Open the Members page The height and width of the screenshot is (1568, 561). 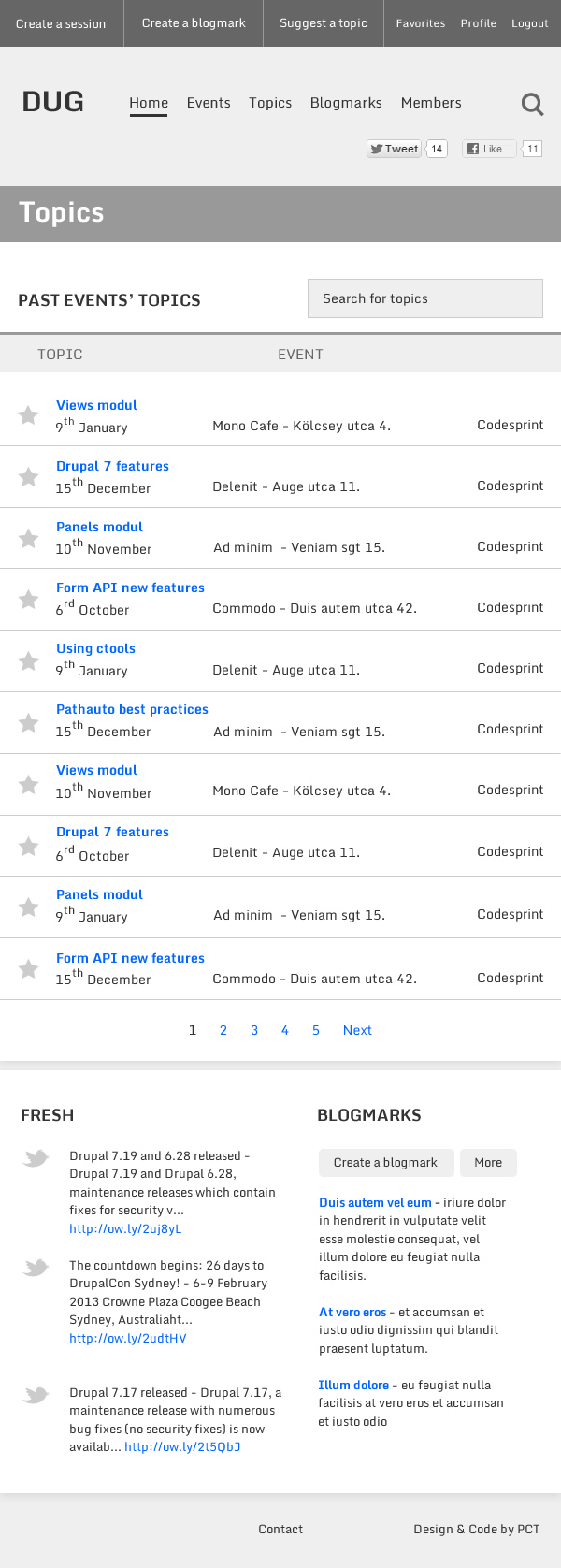pyautogui.click(x=431, y=103)
